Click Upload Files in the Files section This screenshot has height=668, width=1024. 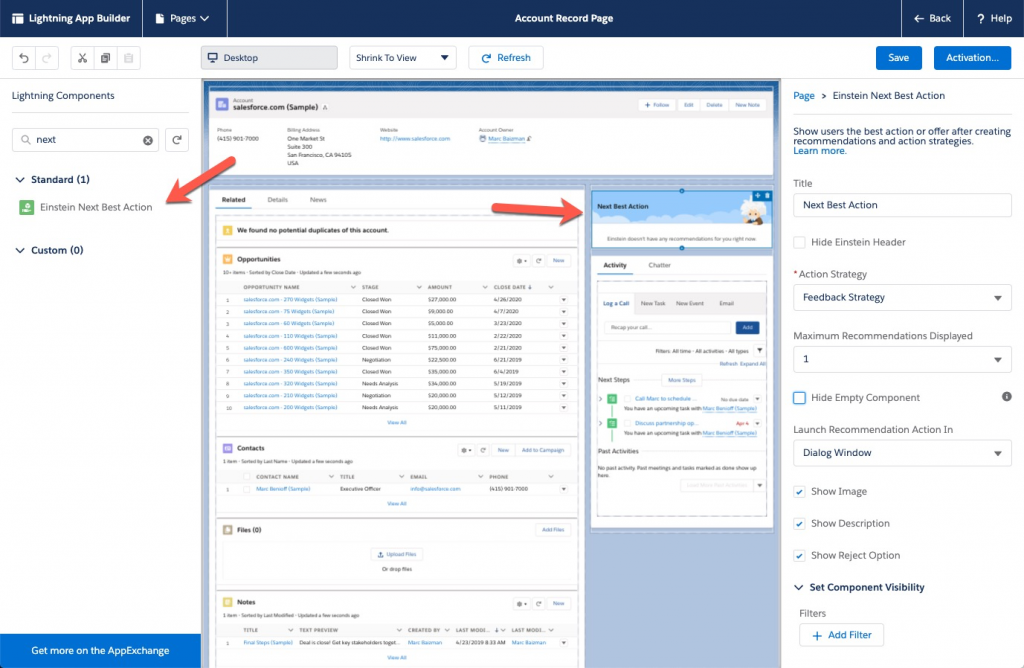(396, 554)
